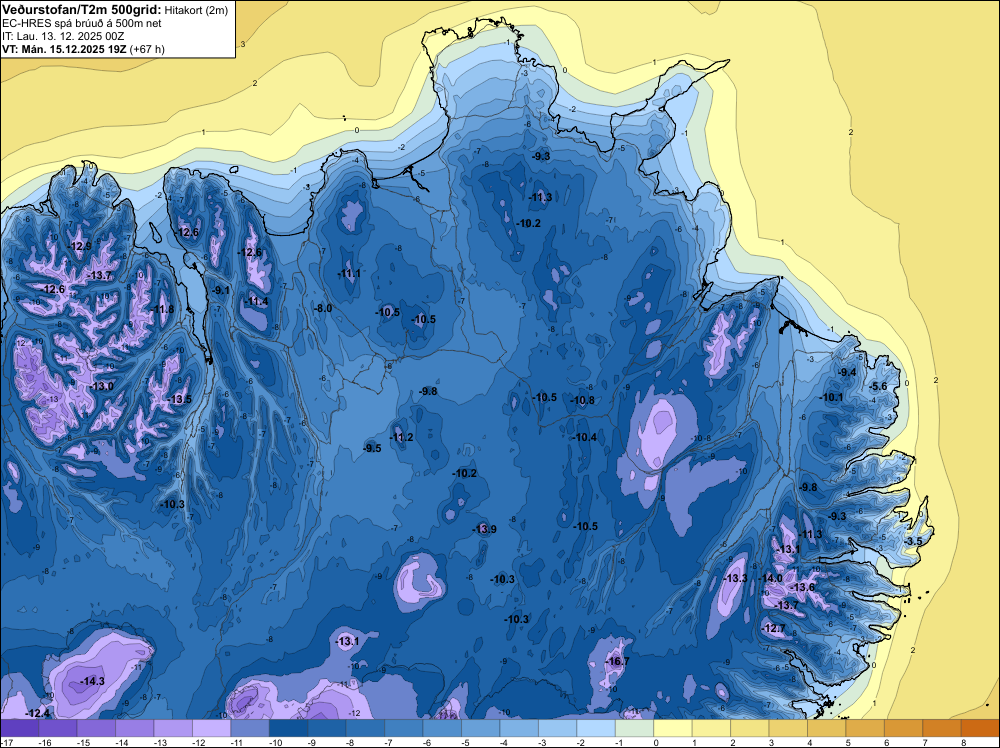
Task: Click the 'Hitakort (2m)' header text
Action: [196, 10]
